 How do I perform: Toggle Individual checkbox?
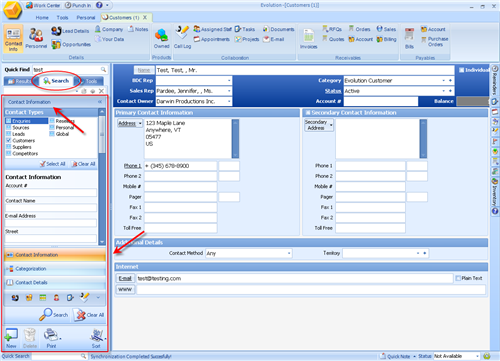coord(461,70)
